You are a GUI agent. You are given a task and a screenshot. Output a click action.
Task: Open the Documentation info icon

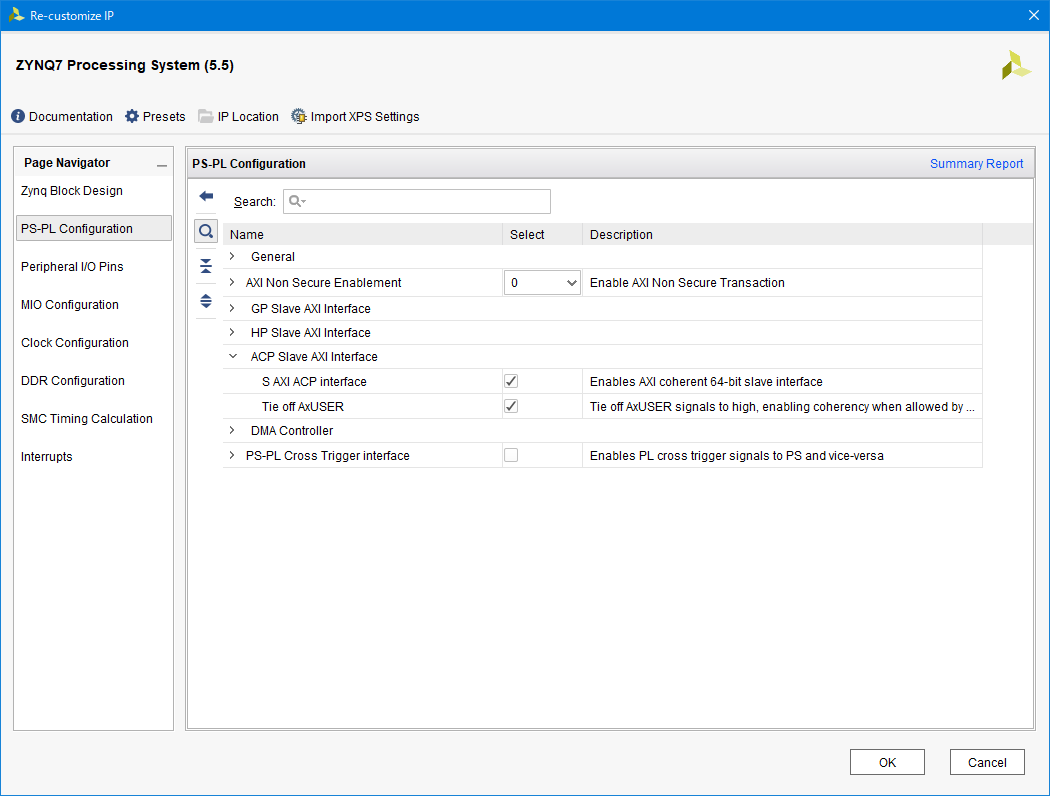18,116
